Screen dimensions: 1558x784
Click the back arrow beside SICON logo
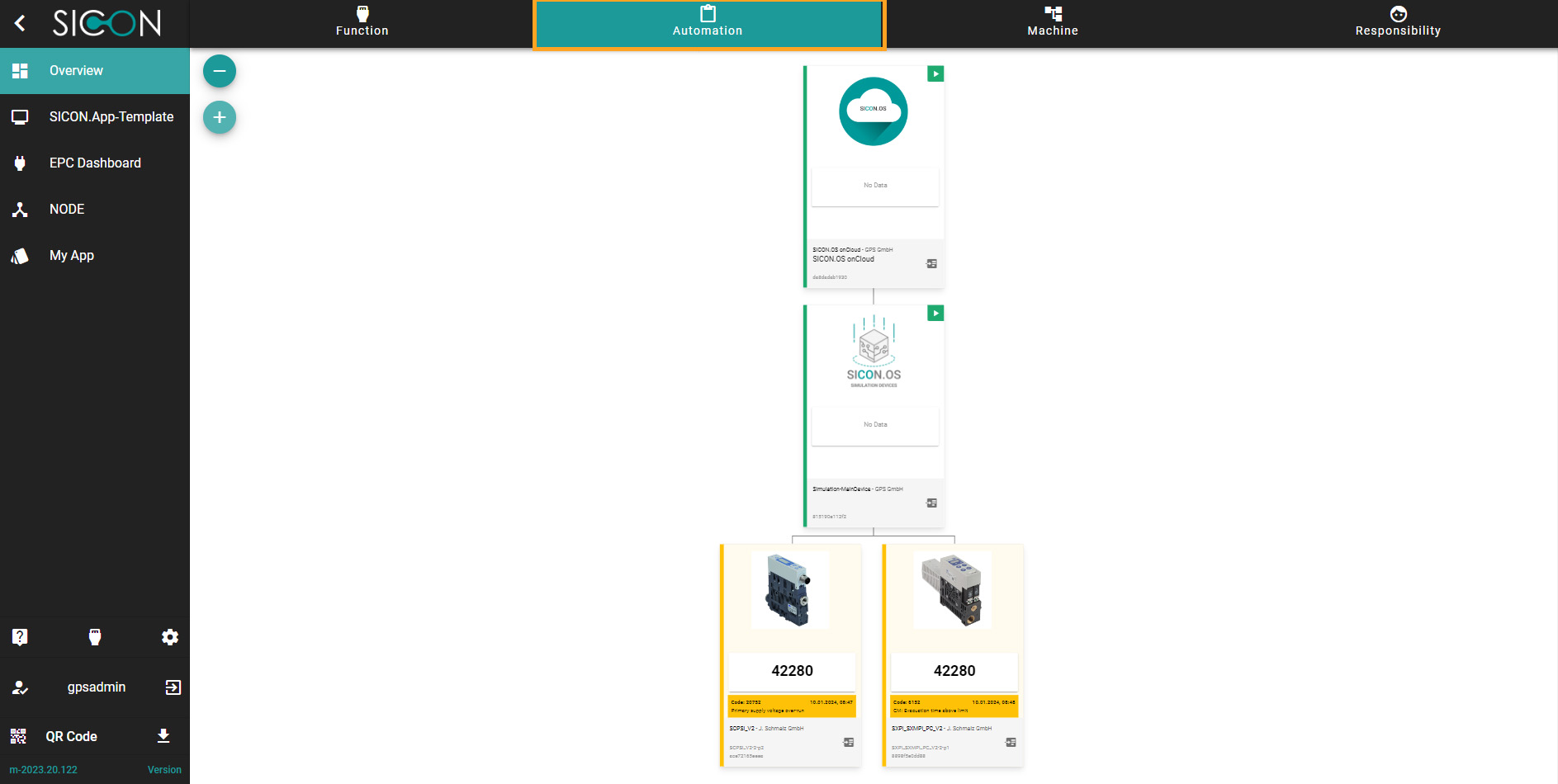click(x=21, y=23)
